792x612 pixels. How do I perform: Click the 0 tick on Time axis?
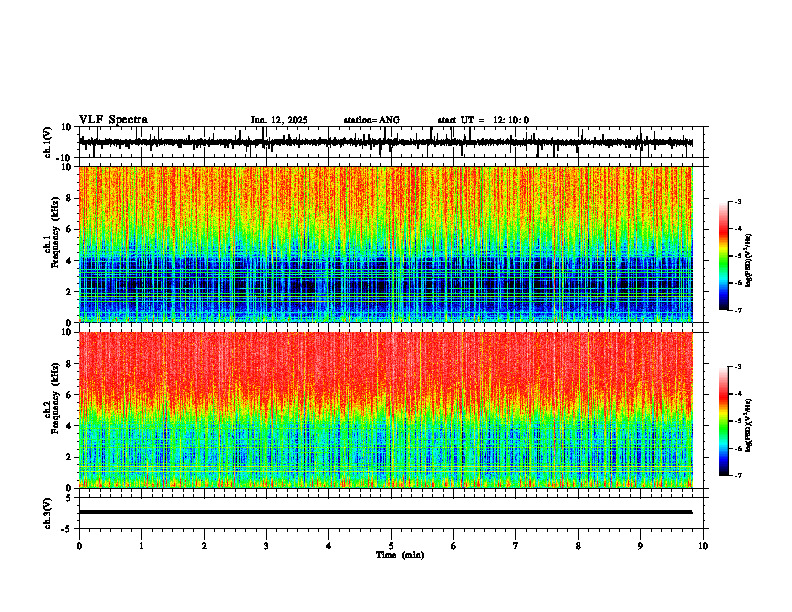pyautogui.click(x=79, y=546)
